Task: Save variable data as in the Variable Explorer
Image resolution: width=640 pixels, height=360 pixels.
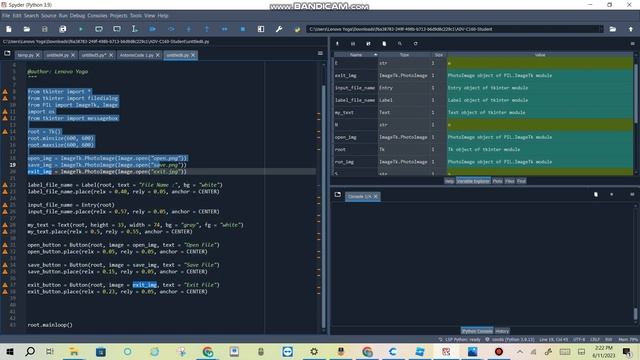Action: pos(368,44)
